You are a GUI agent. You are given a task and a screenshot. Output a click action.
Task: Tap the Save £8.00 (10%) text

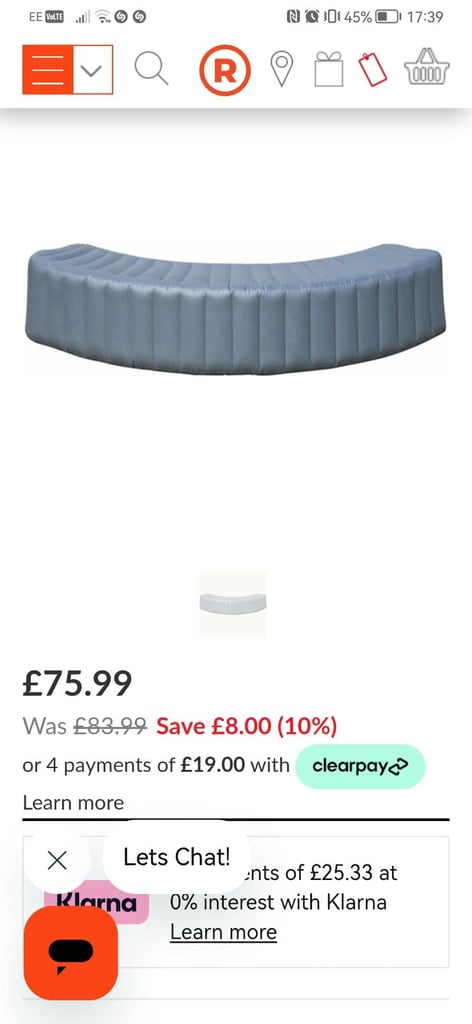247,726
